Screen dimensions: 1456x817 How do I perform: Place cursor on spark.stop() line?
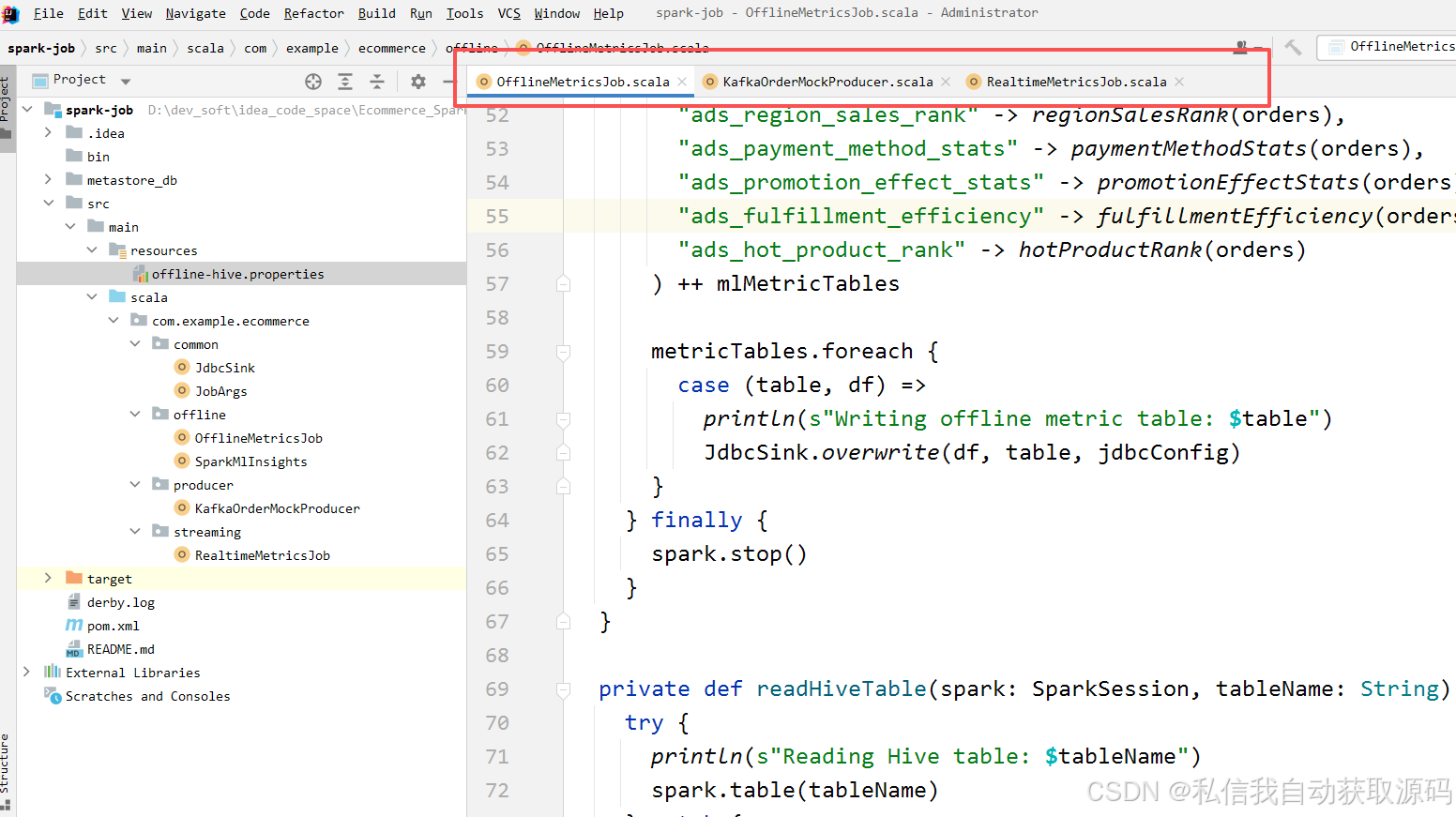coord(729,554)
